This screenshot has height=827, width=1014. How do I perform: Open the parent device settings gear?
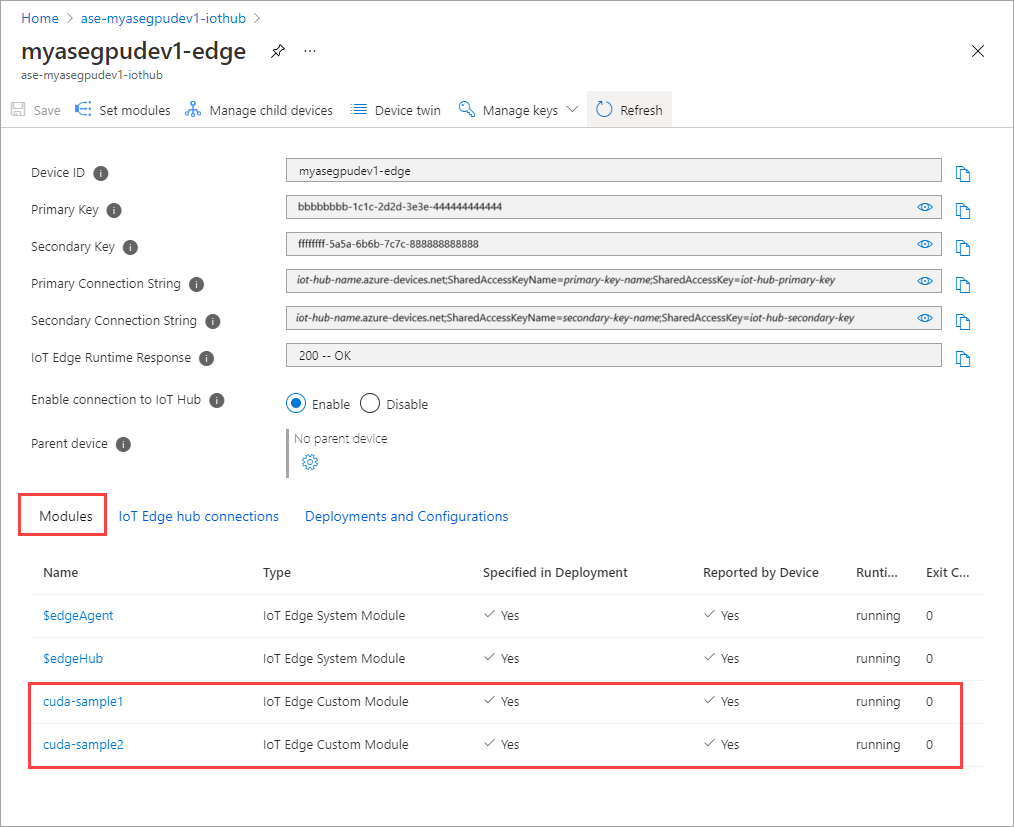tap(310, 462)
